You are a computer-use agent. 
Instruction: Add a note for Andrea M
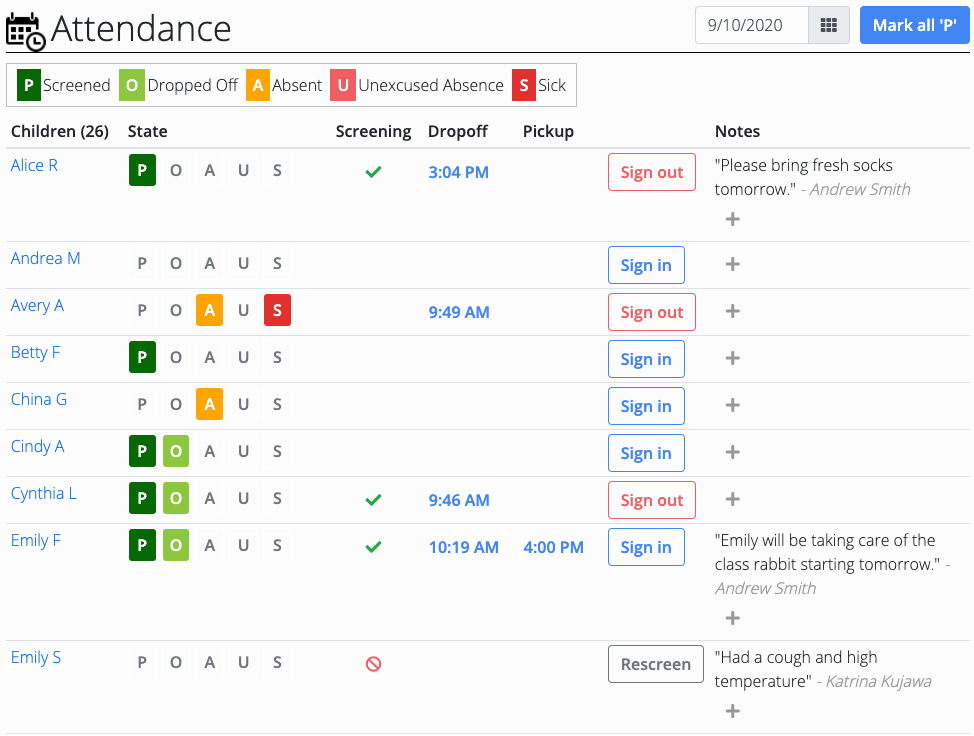732,265
